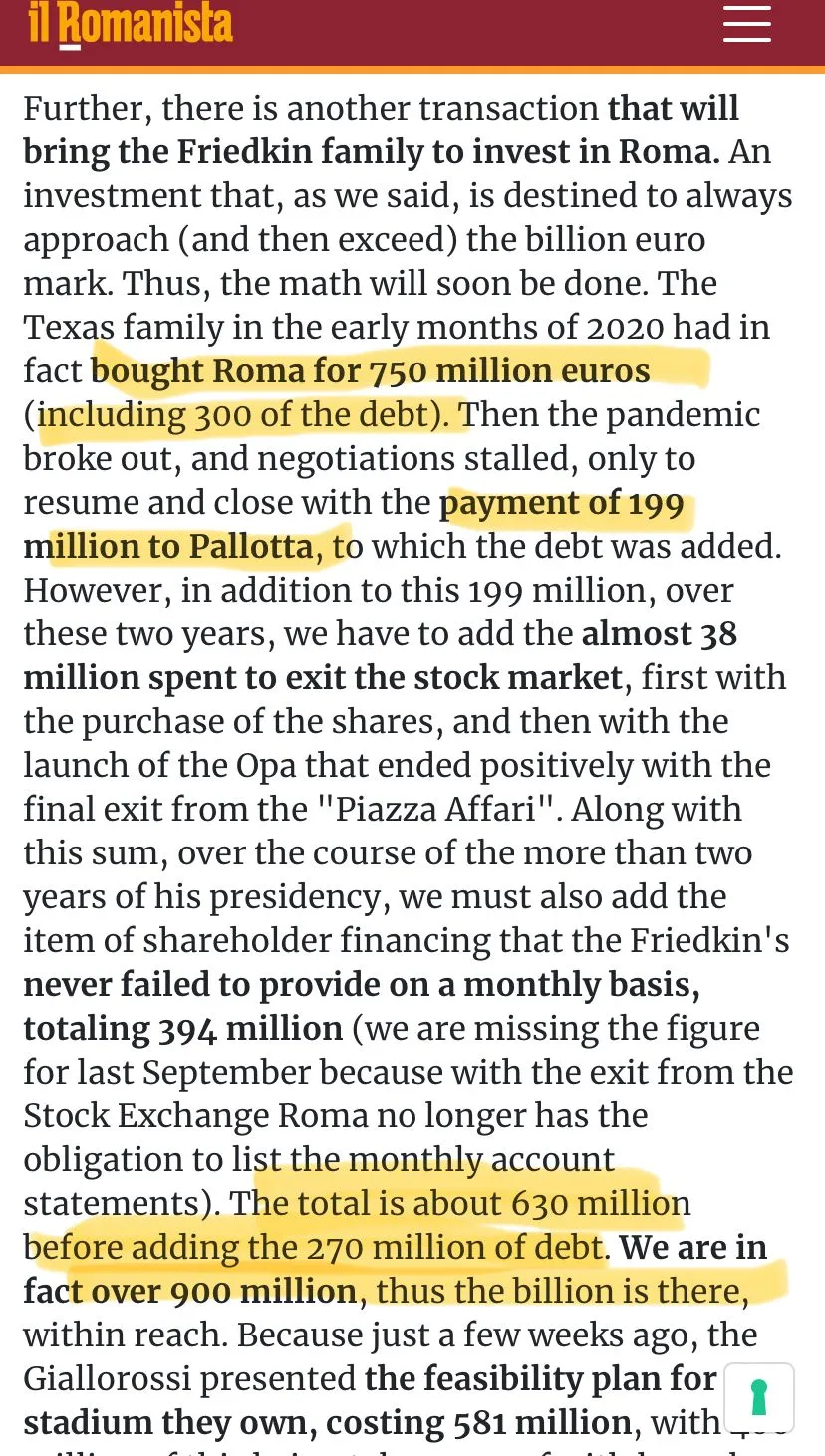
Task: Click the bold "fact over 900 million" text
Action: 190,1292
